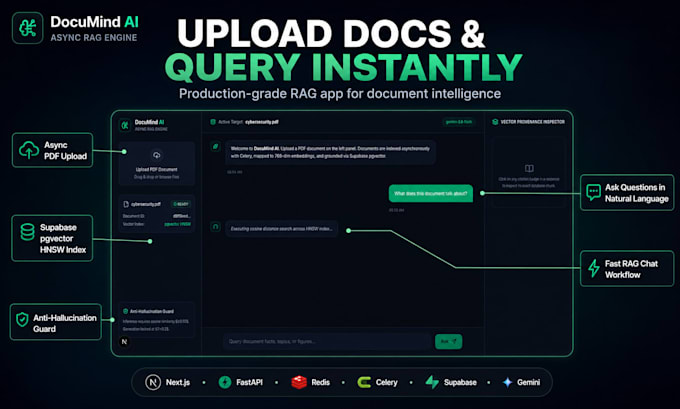680x409 pixels.
Task: Click the ASYNC RAG ENGINE tagline at top left
Action: (94, 38)
